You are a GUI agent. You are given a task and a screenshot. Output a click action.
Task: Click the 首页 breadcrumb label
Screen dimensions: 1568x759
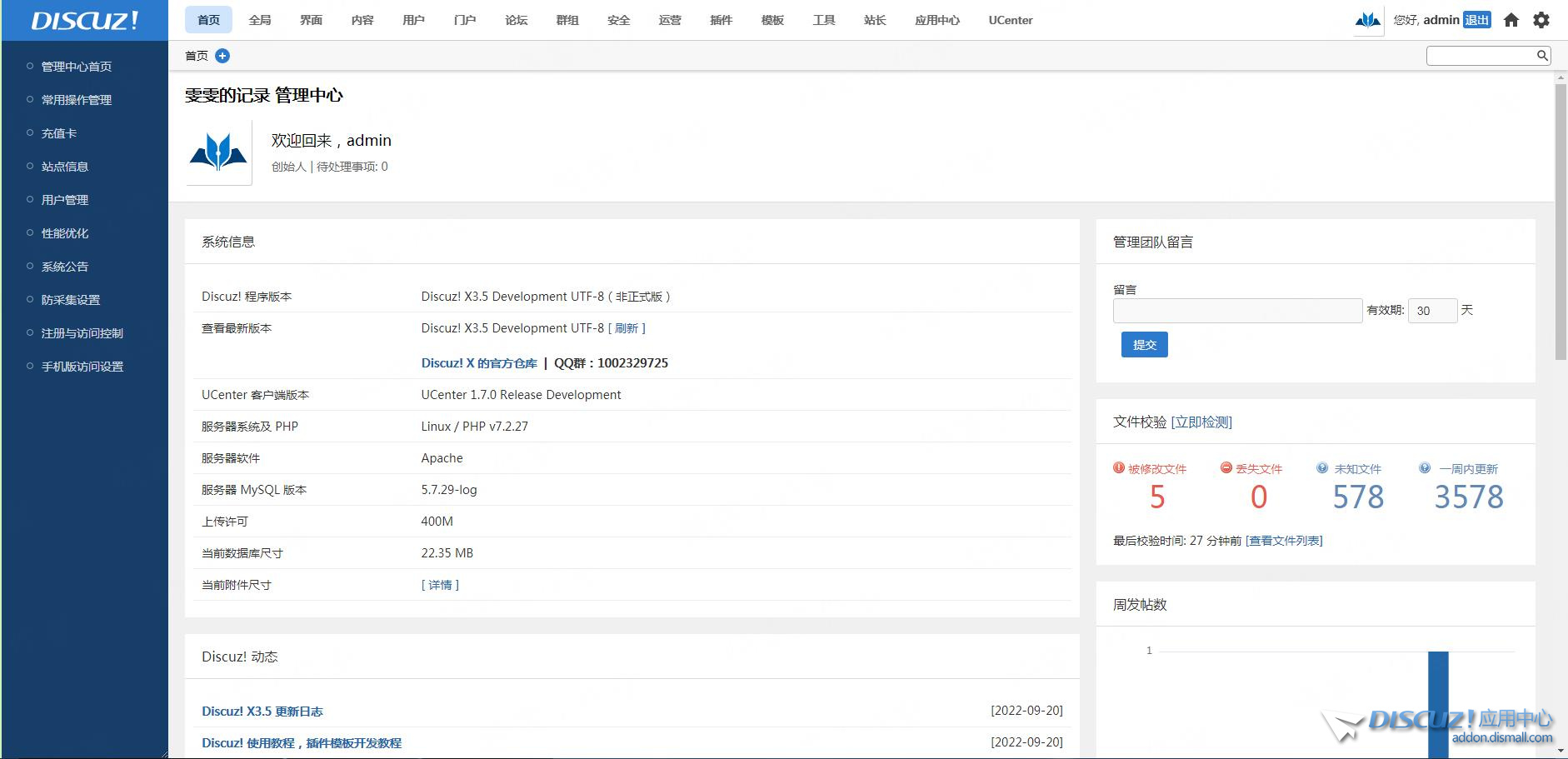click(197, 56)
